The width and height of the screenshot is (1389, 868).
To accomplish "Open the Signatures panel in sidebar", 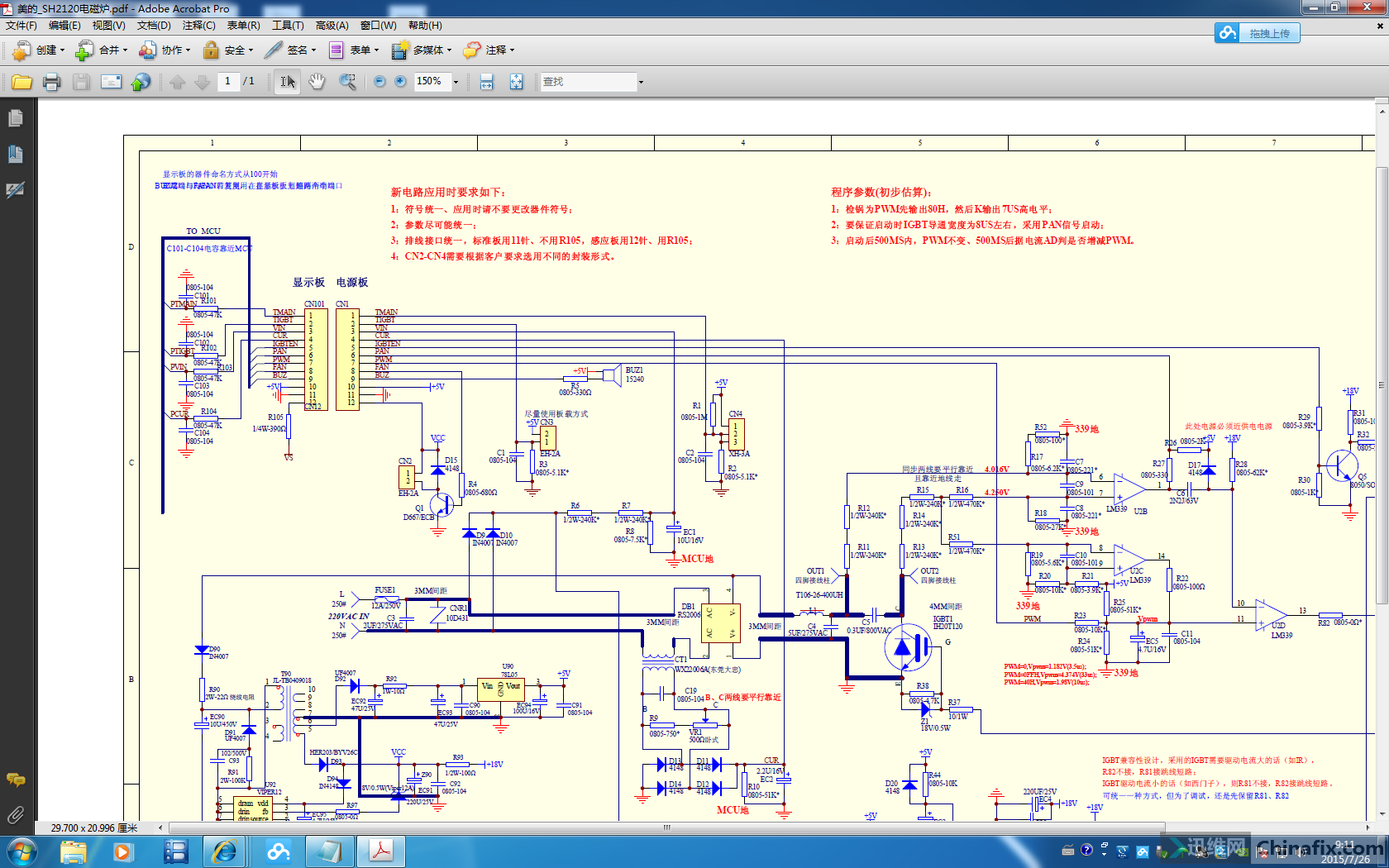I will coord(16,189).
